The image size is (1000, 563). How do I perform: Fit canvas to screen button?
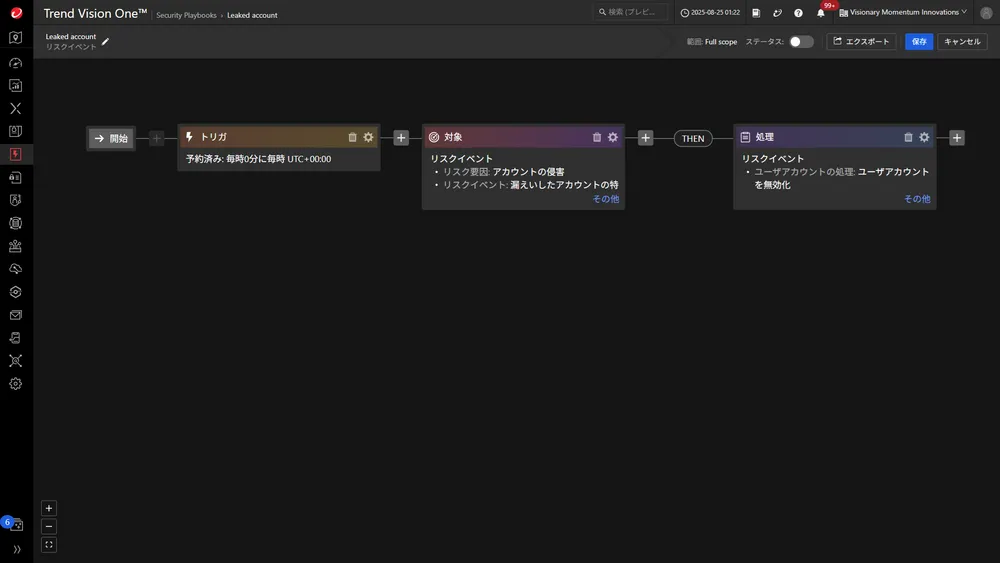click(48, 545)
